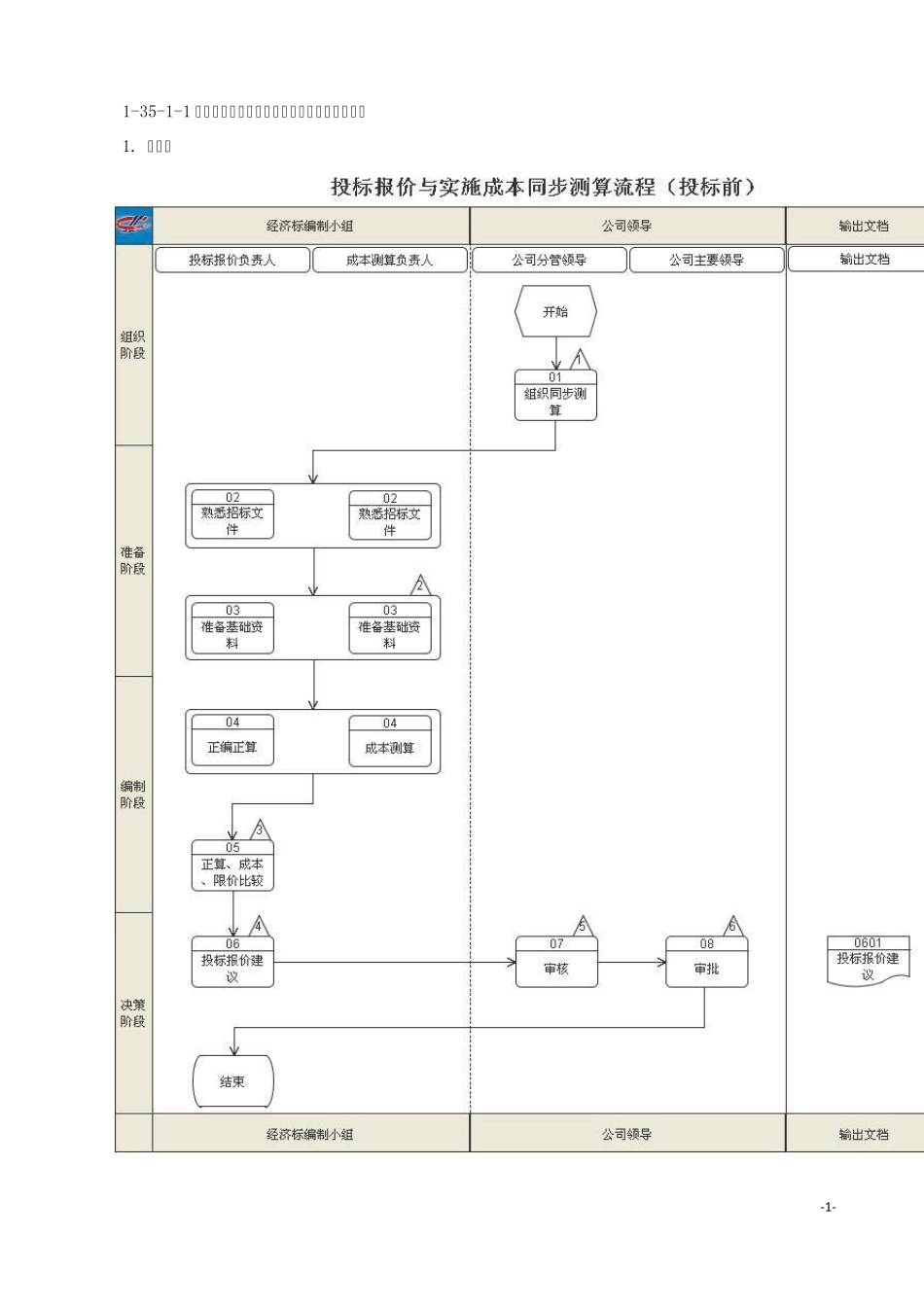Select the 04 成本测算 process box
The width and height of the screenshot is (924, 1307).
[390, 742]
